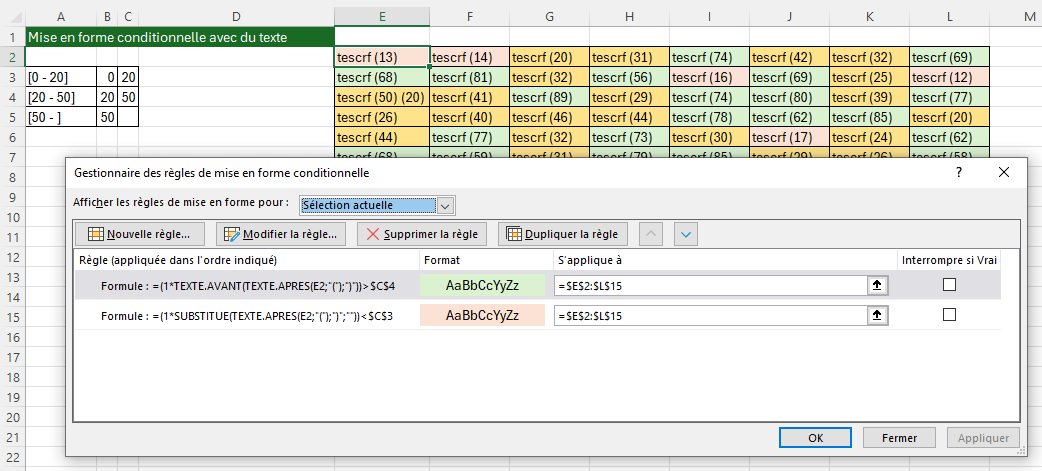Collapse dialog for second rule range
1042x471 pixels.
tap(877, 315)
